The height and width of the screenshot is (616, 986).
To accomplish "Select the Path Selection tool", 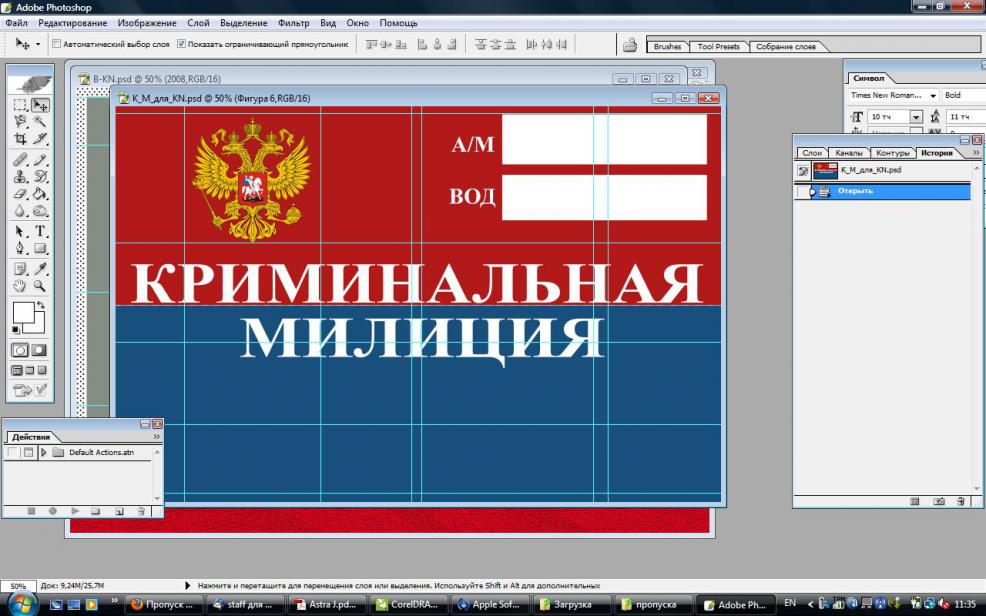I will pos(20,231).
